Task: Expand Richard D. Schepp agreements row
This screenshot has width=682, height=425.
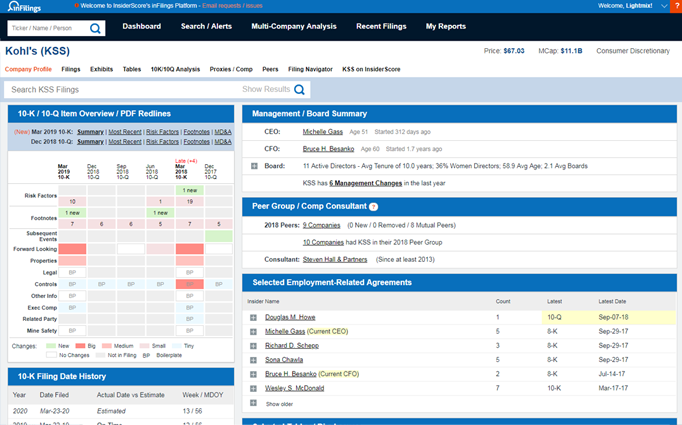Action: tap(253, 346)
